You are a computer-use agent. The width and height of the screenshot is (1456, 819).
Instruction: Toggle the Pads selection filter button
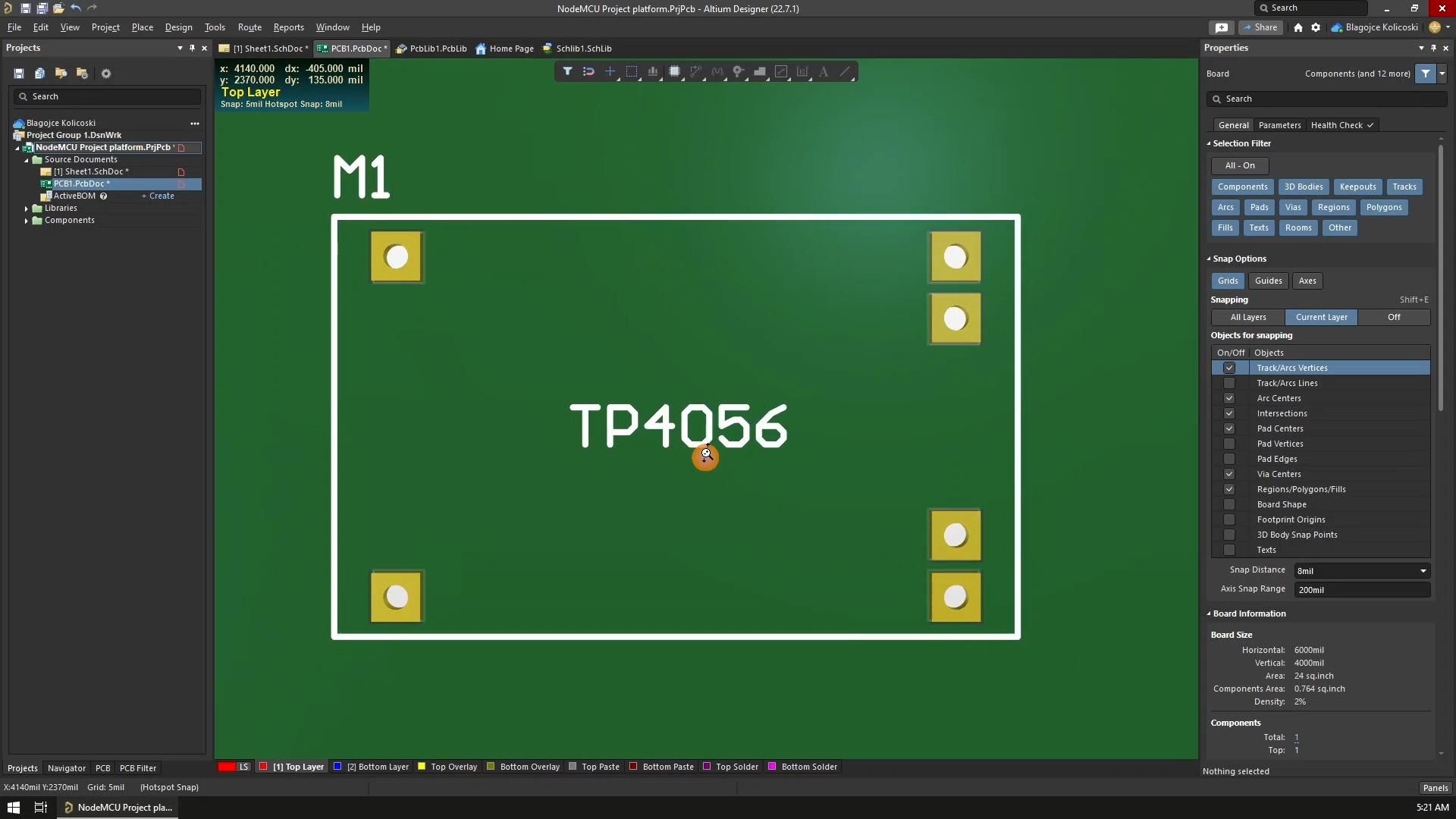[1260, 207]
